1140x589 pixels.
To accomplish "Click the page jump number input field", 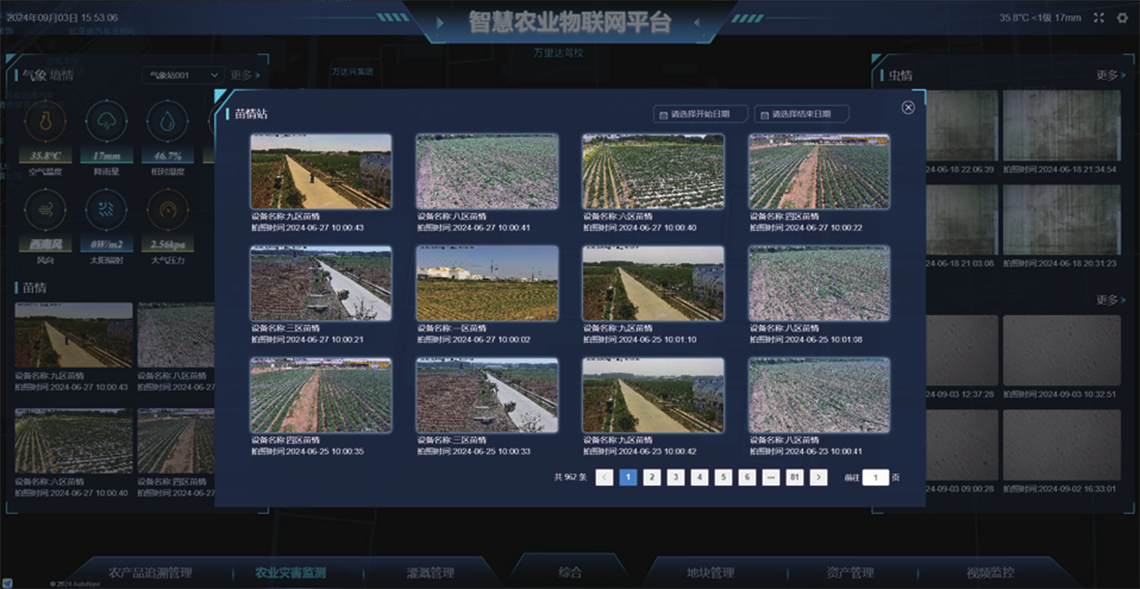I will [x=875, y=478].
